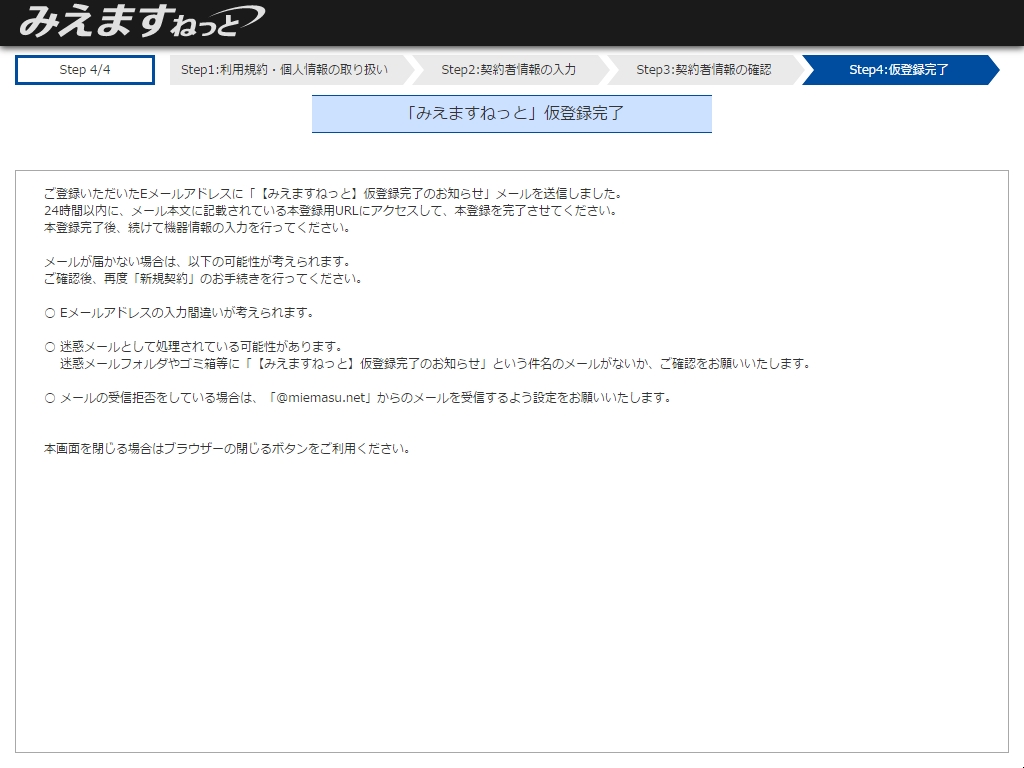Click the Step 4/4 progress indicator box
Screen dimensions: 1024x768
tap(85, 70)
